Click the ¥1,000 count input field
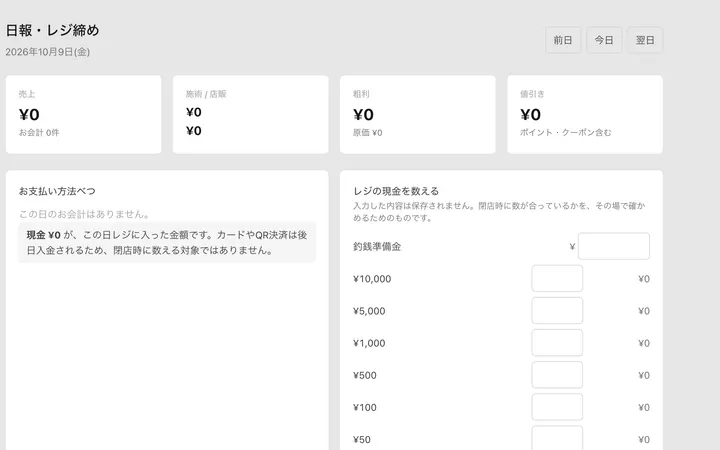The height and width of the screenshot is (450, 720). click(x=557, y=343)
